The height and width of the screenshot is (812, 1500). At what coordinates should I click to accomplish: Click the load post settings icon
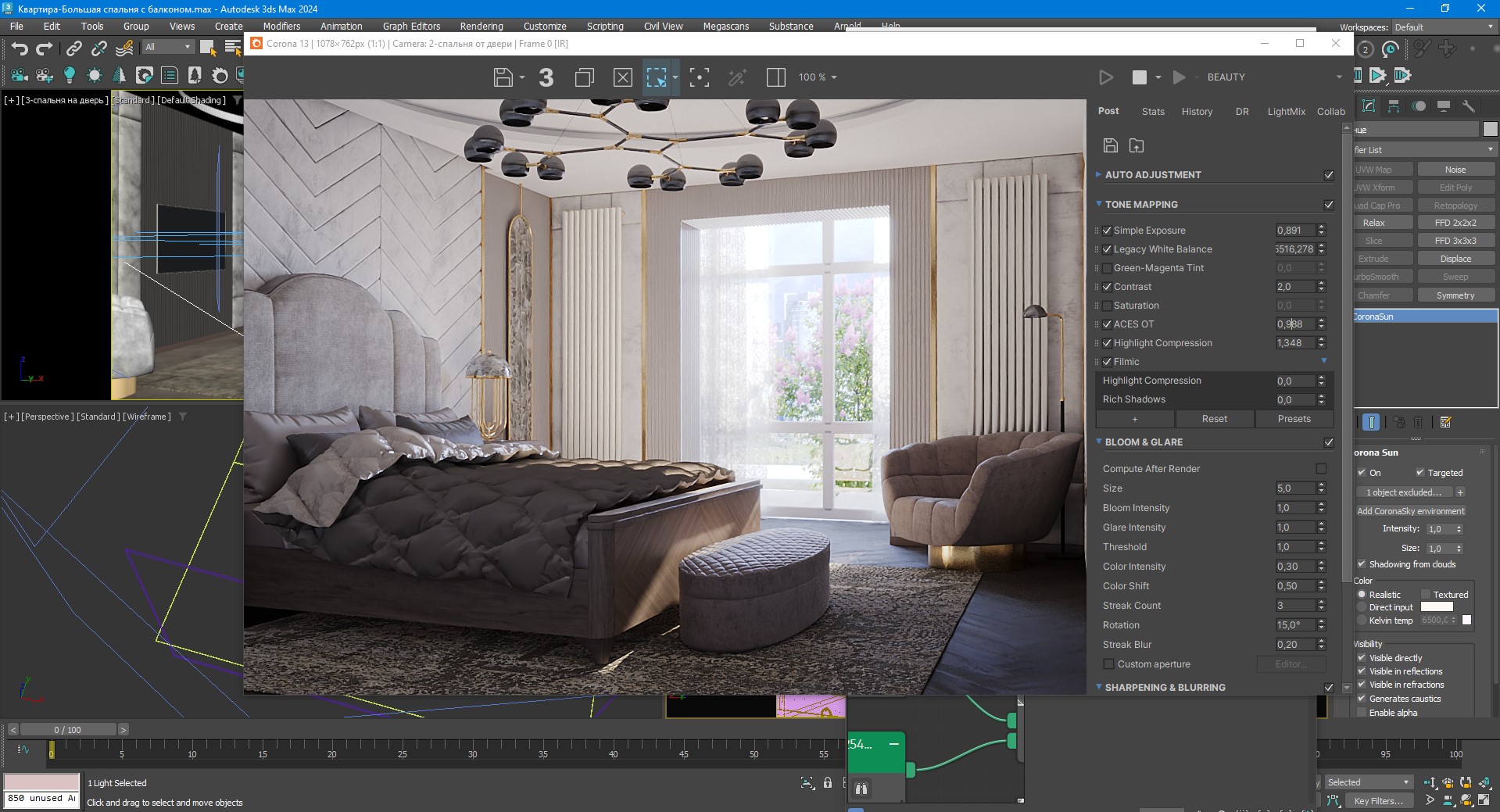point(1137,145)
